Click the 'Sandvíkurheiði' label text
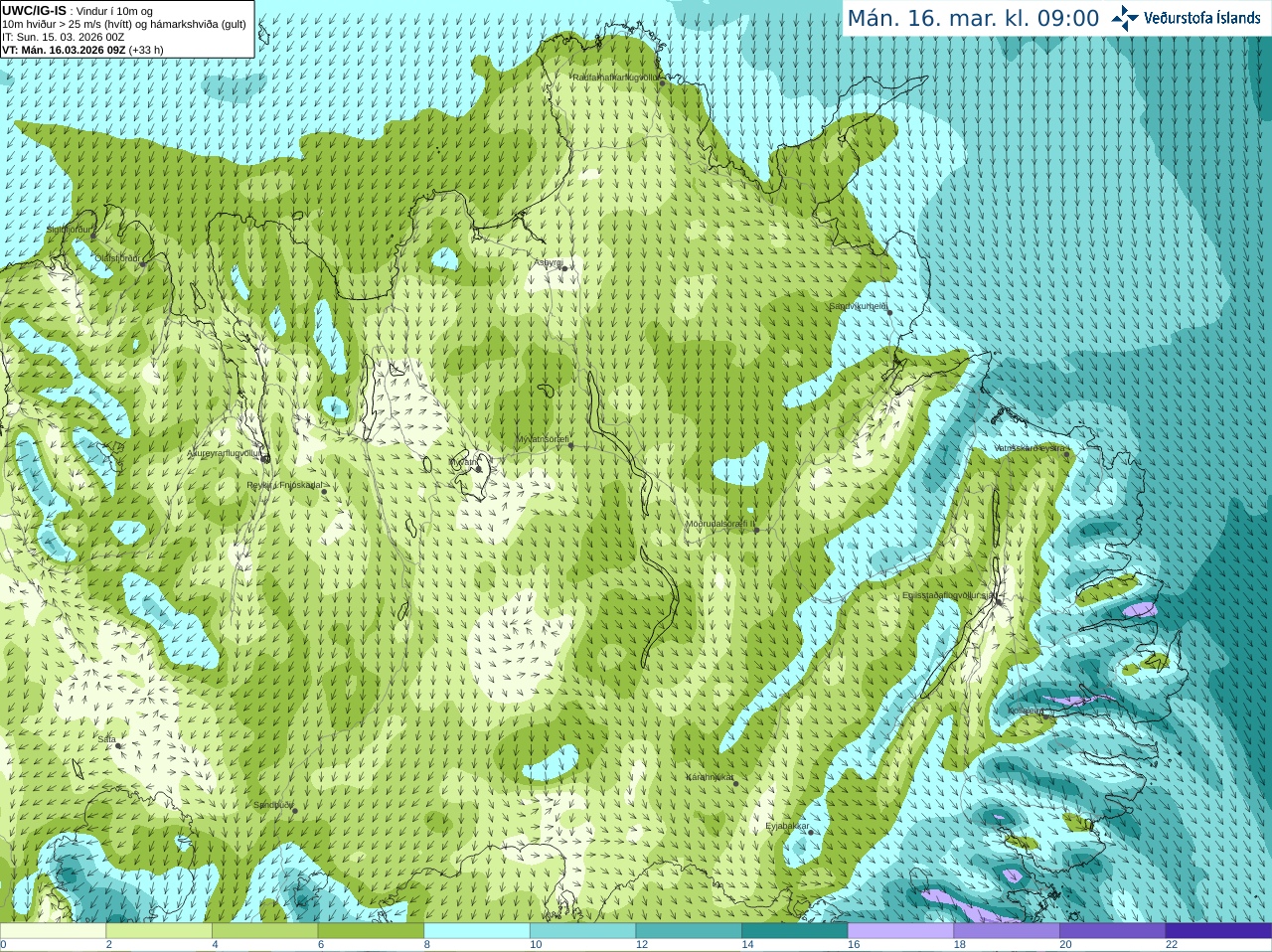 [859, 306]
